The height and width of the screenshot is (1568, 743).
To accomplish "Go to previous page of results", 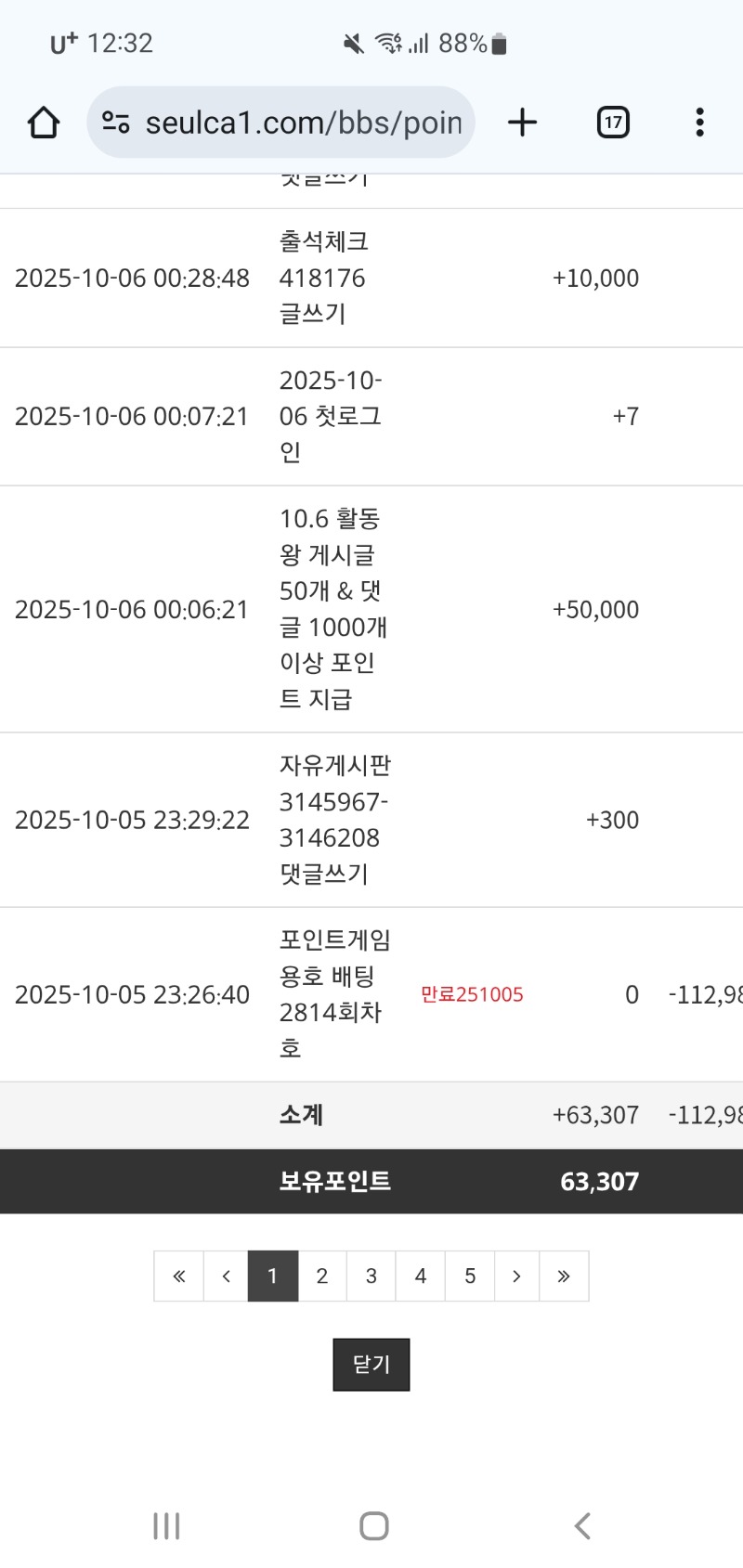I will (226, 1276).
